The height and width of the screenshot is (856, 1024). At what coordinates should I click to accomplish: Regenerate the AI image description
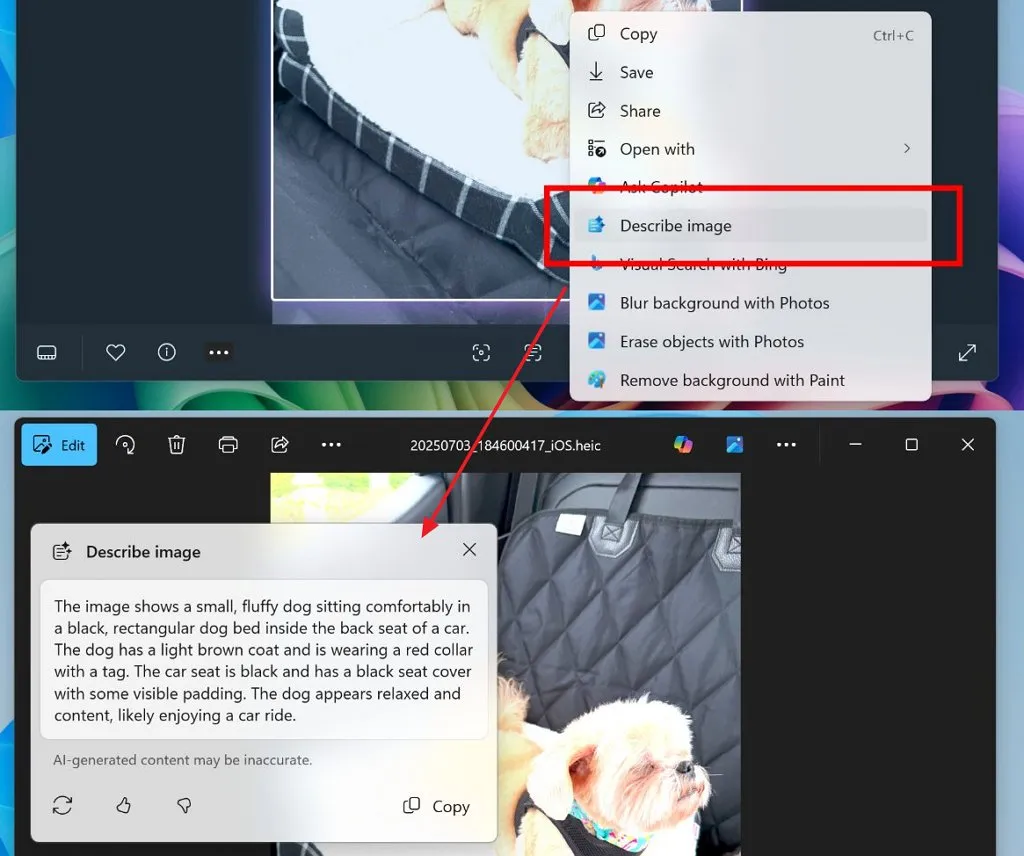click(x=63, y=805)
